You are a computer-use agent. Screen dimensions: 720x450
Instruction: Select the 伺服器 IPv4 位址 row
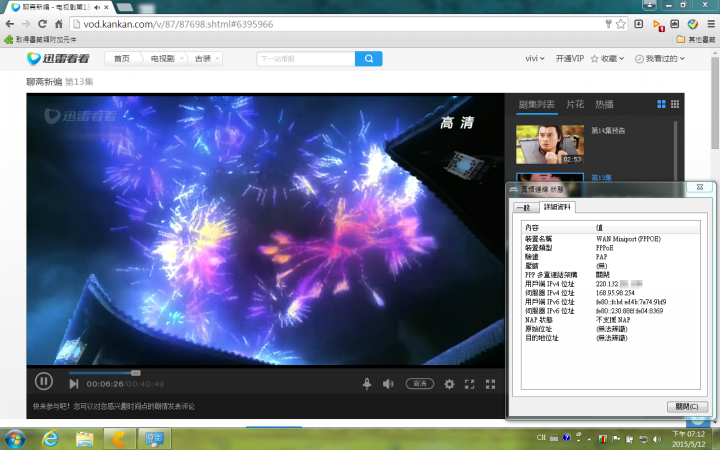610,293
